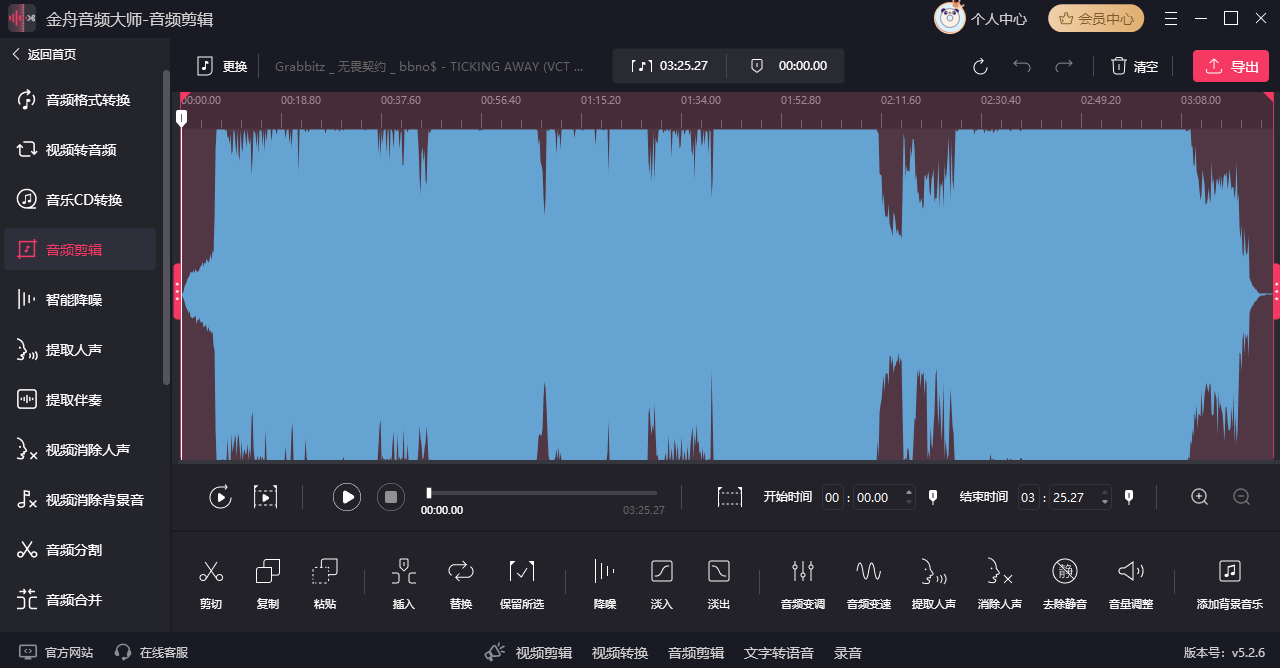Click the start time minutes field

click(x=833, y=497)
